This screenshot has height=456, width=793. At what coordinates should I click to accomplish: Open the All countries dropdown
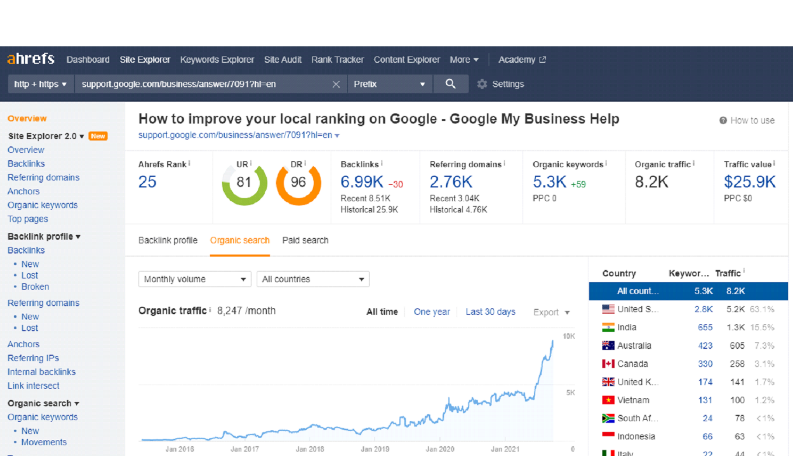click(x=313, y=279)
